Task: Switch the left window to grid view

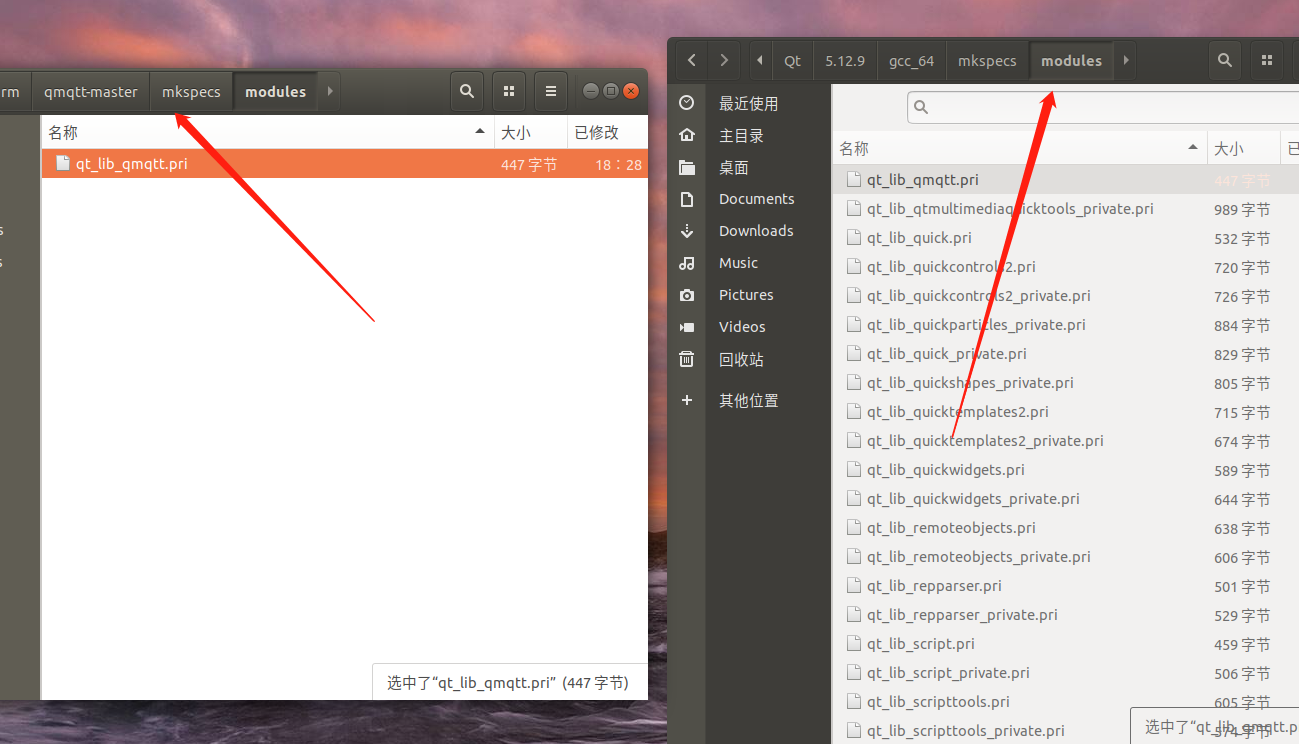Action: tap(509, 91)
